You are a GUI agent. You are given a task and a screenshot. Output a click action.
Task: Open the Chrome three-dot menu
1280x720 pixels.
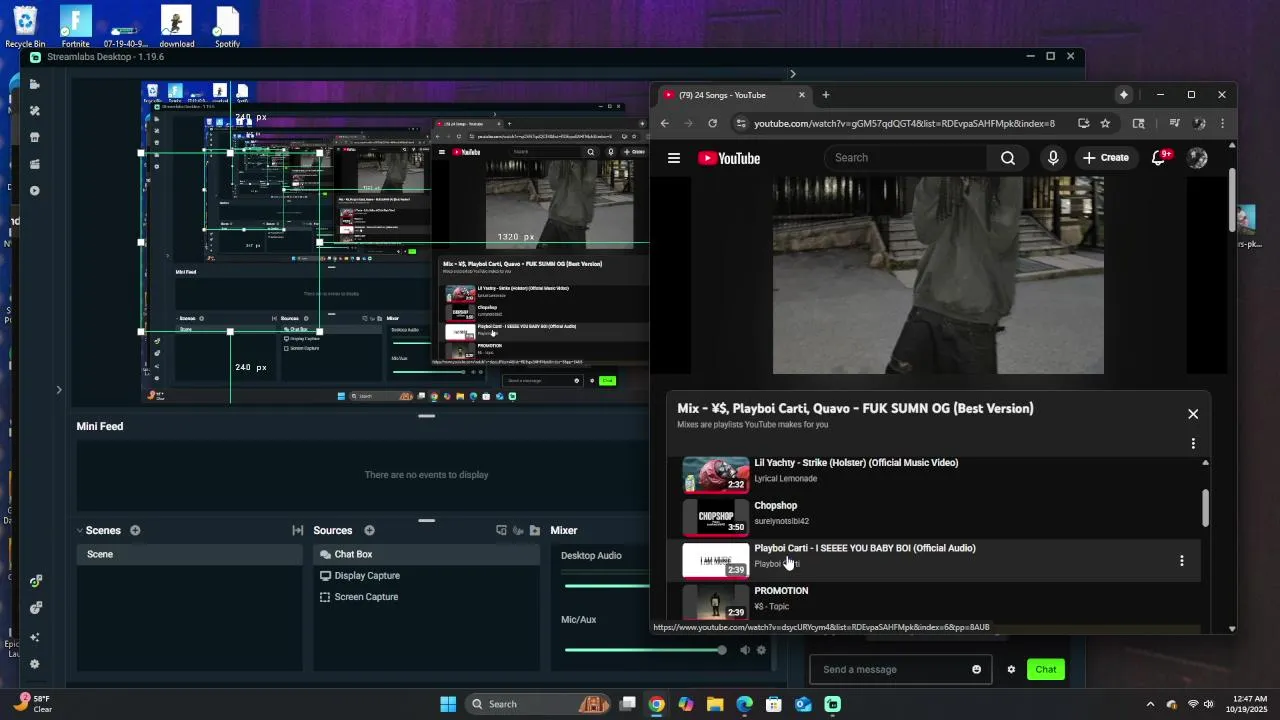click(1222, 123)
